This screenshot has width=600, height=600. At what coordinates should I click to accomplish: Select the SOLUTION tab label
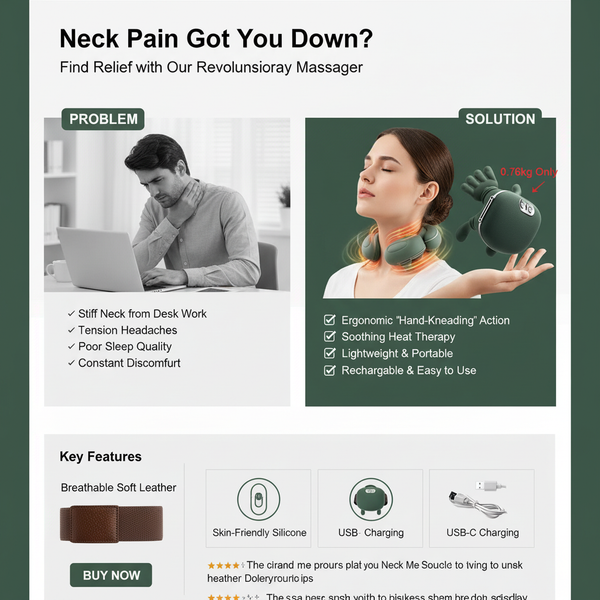click(500, 119)
